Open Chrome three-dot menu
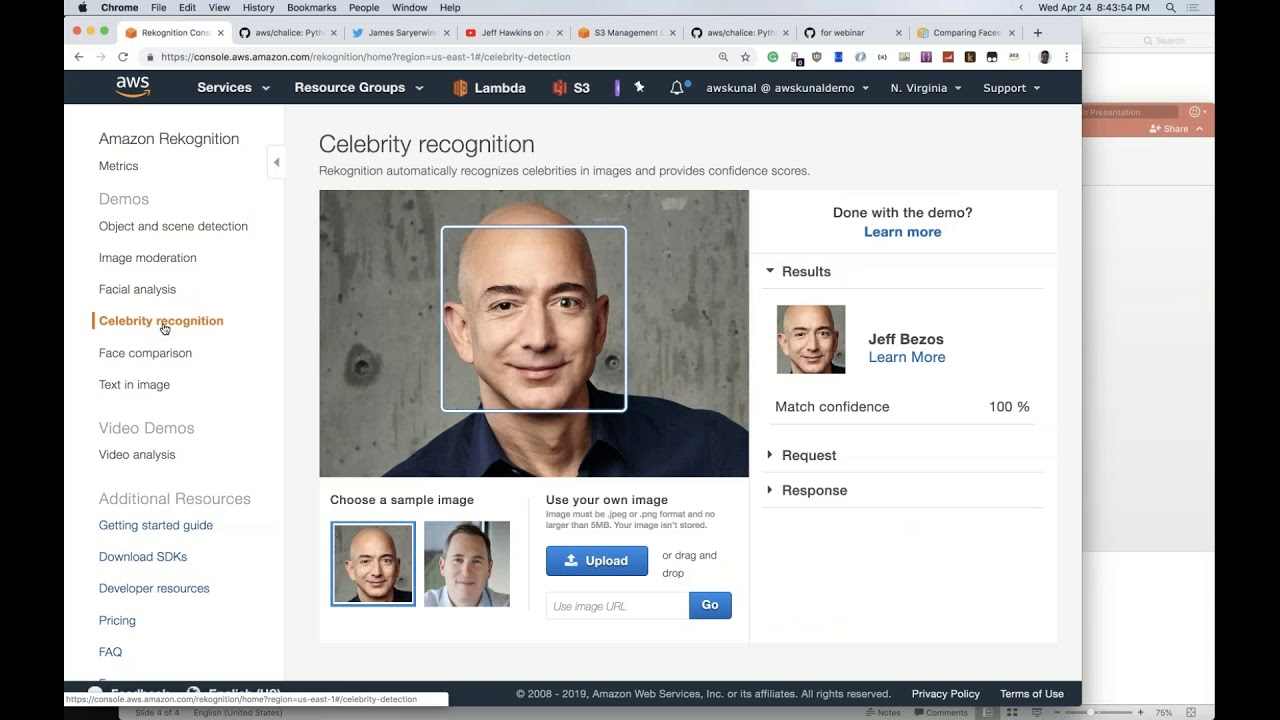 1067,57
